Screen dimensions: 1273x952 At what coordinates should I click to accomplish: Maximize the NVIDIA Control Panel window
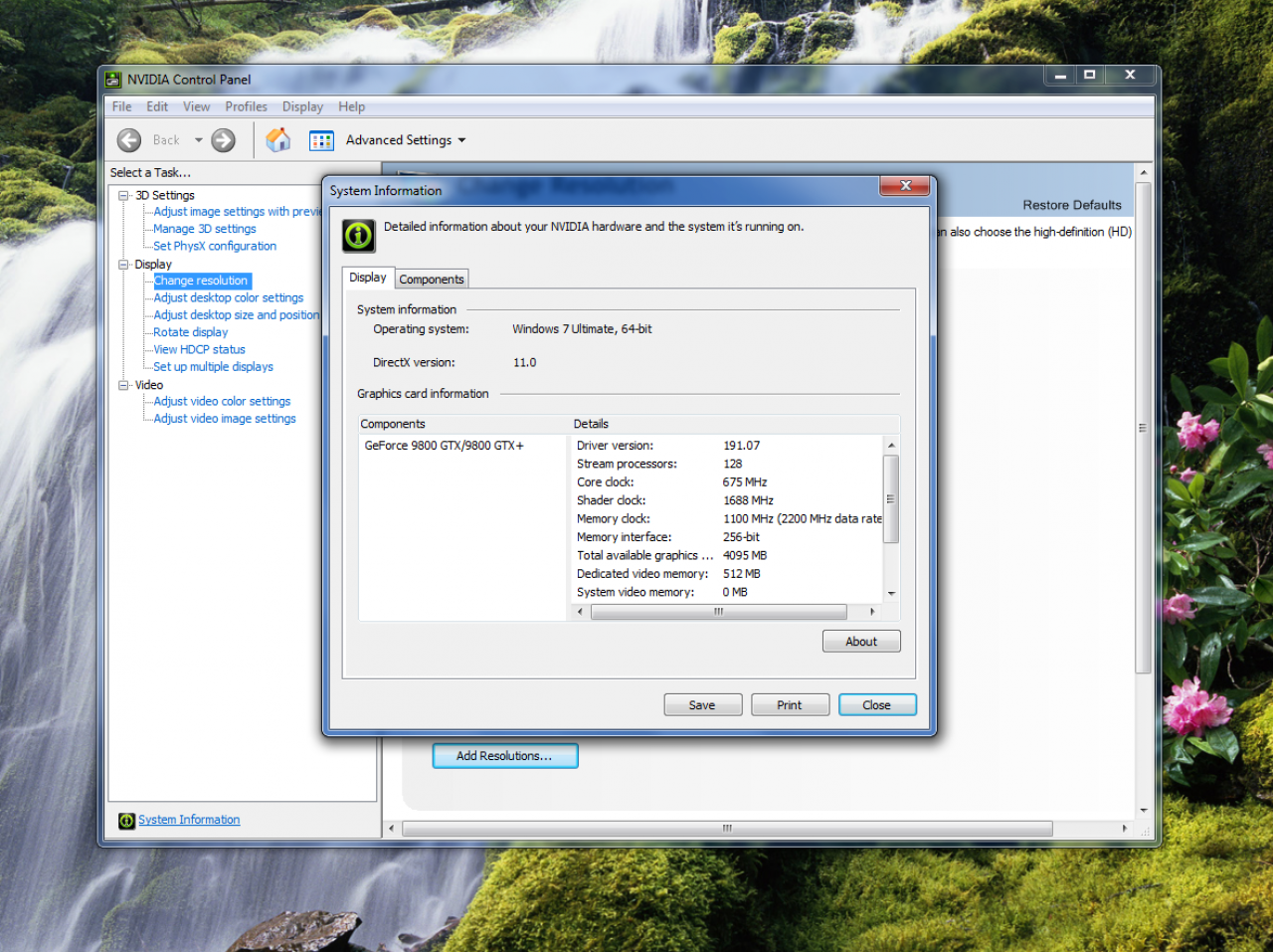point(1089,75)
